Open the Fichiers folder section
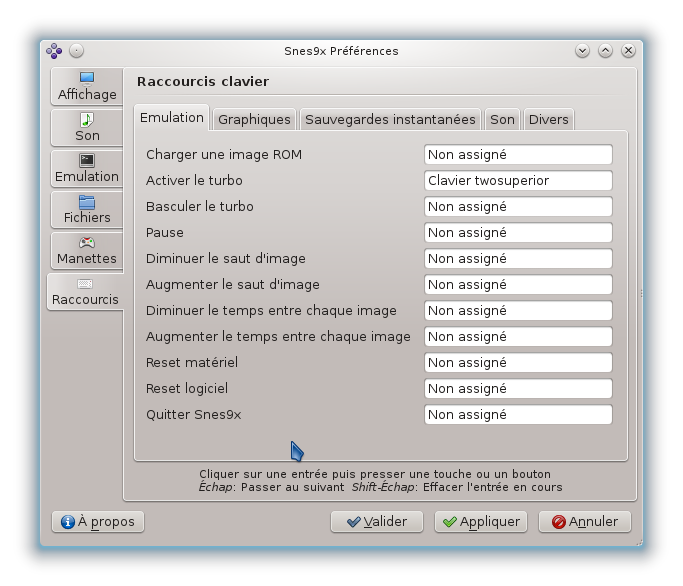Viewport: 683px width, 586px height. [x=87, y=210]
